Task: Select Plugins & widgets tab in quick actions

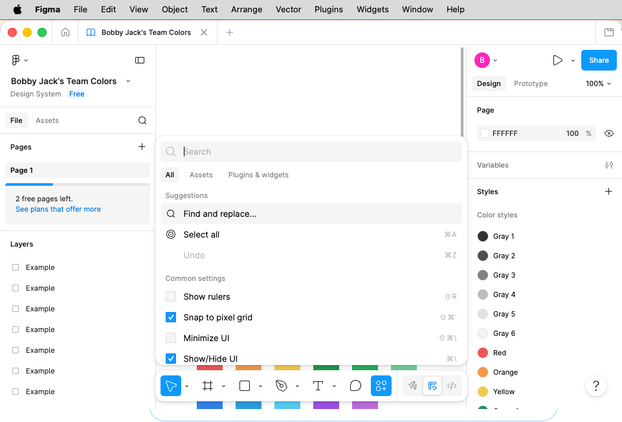Action: point(258,175)
